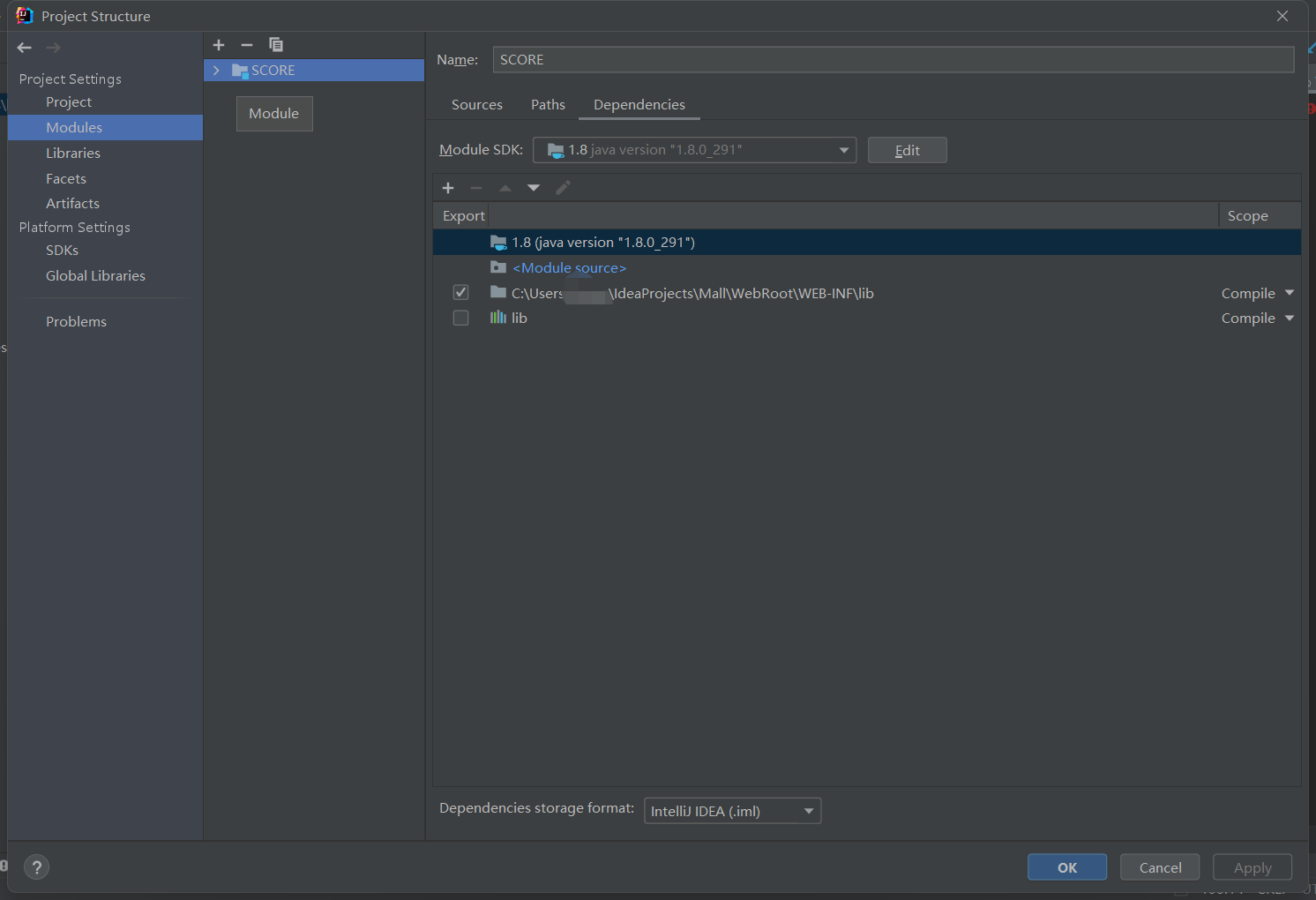Viewport: 1316px width, 900px height.
Task: Select Modules in Project Settings
Action: tap(74, 128)
